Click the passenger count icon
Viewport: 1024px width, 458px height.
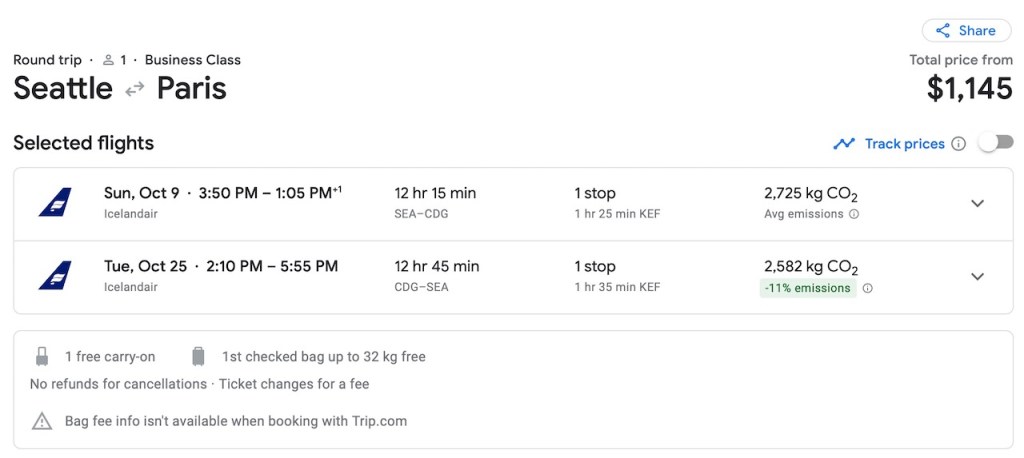(109, 60)
